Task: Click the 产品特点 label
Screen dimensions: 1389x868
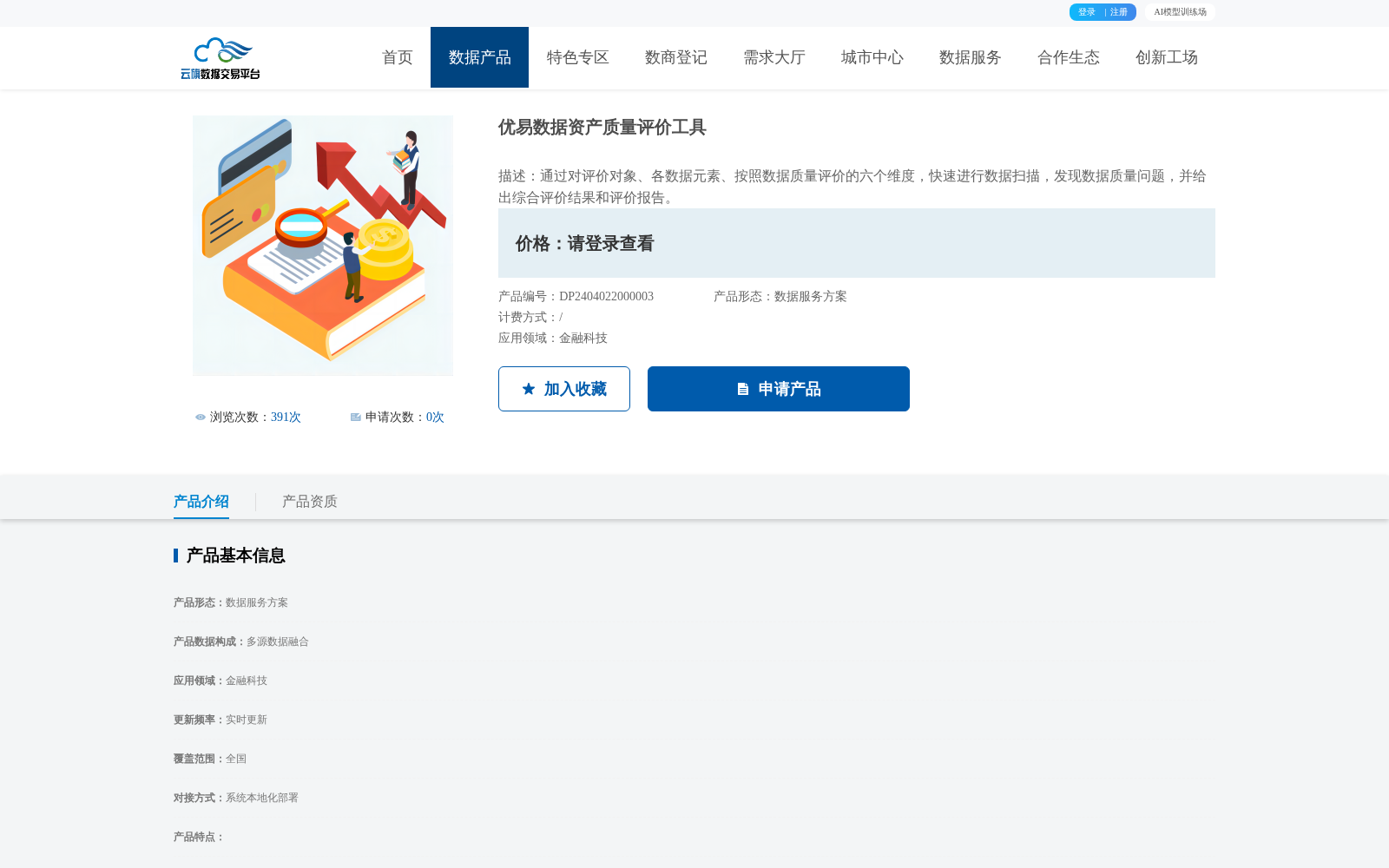Action: click(199, 838)
